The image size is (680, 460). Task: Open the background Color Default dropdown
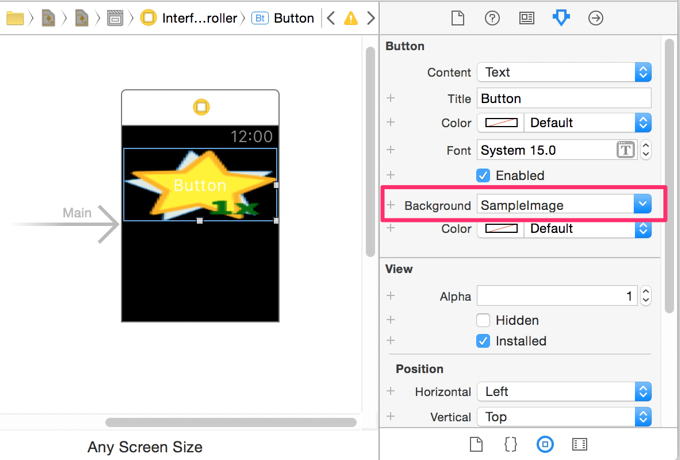[588, 228]
